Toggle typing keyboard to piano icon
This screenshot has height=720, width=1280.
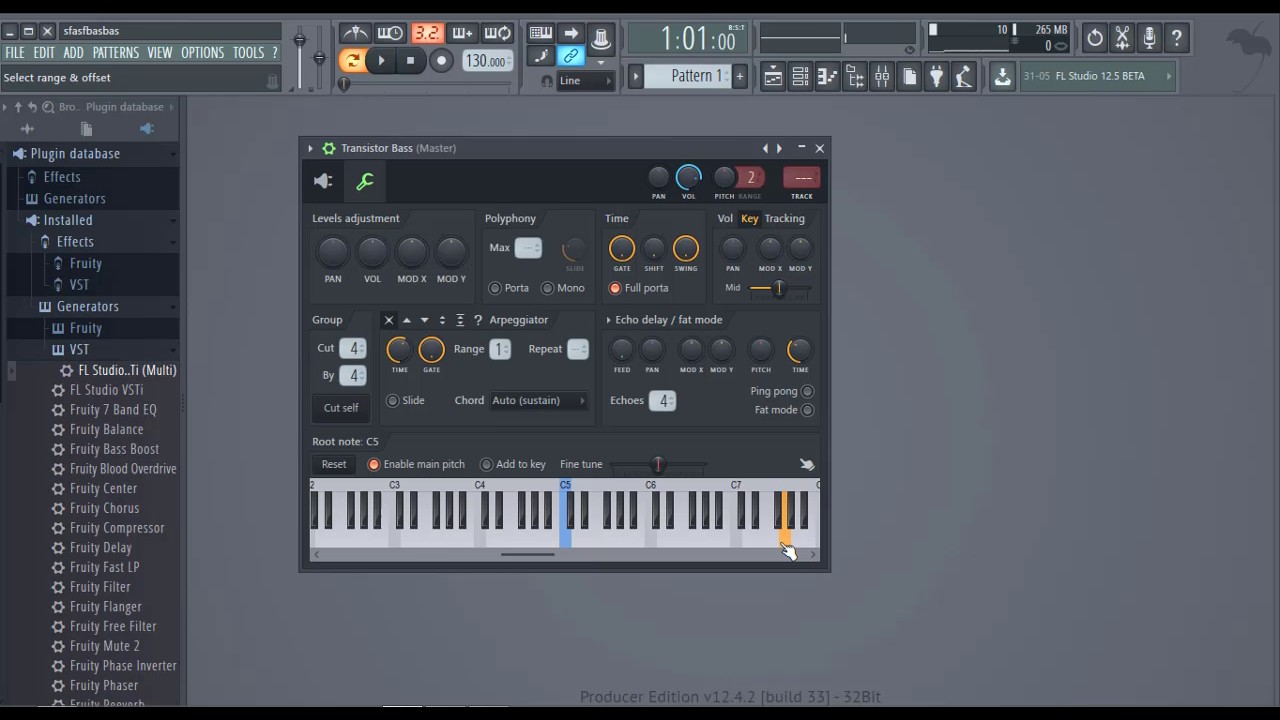click(x=541, y=33)
